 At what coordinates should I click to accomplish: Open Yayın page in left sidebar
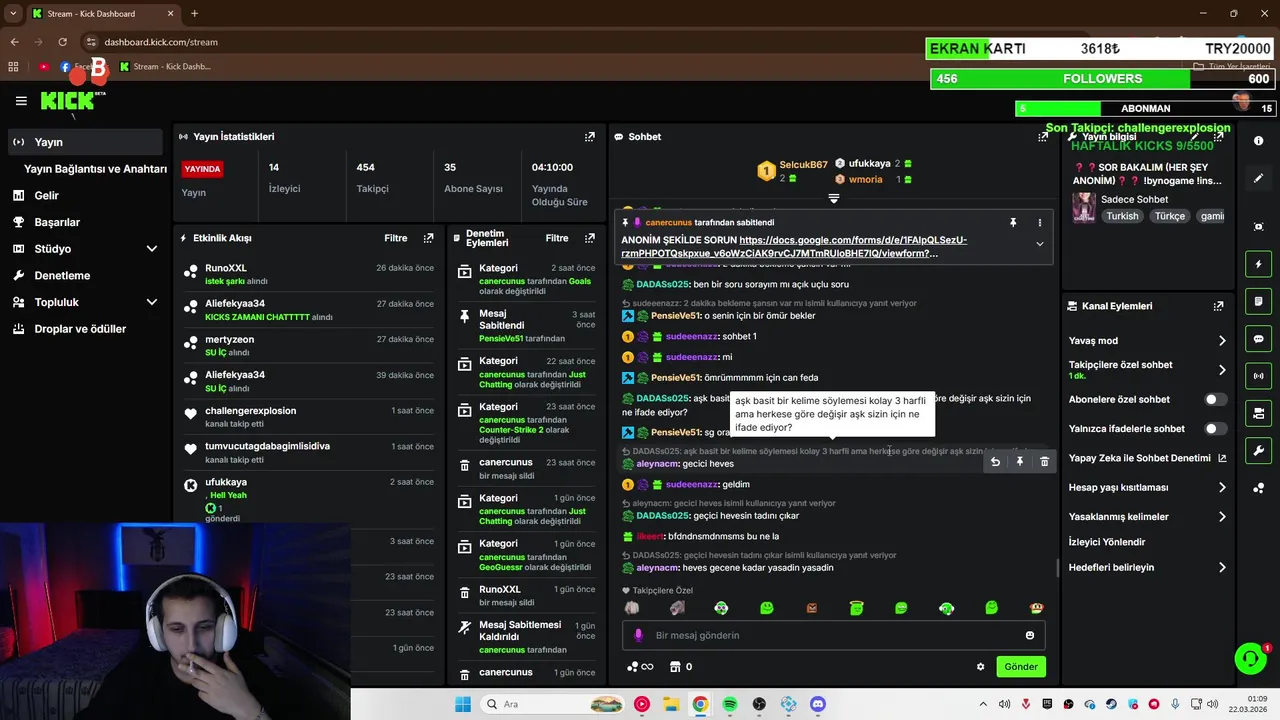tap(85, 142)
